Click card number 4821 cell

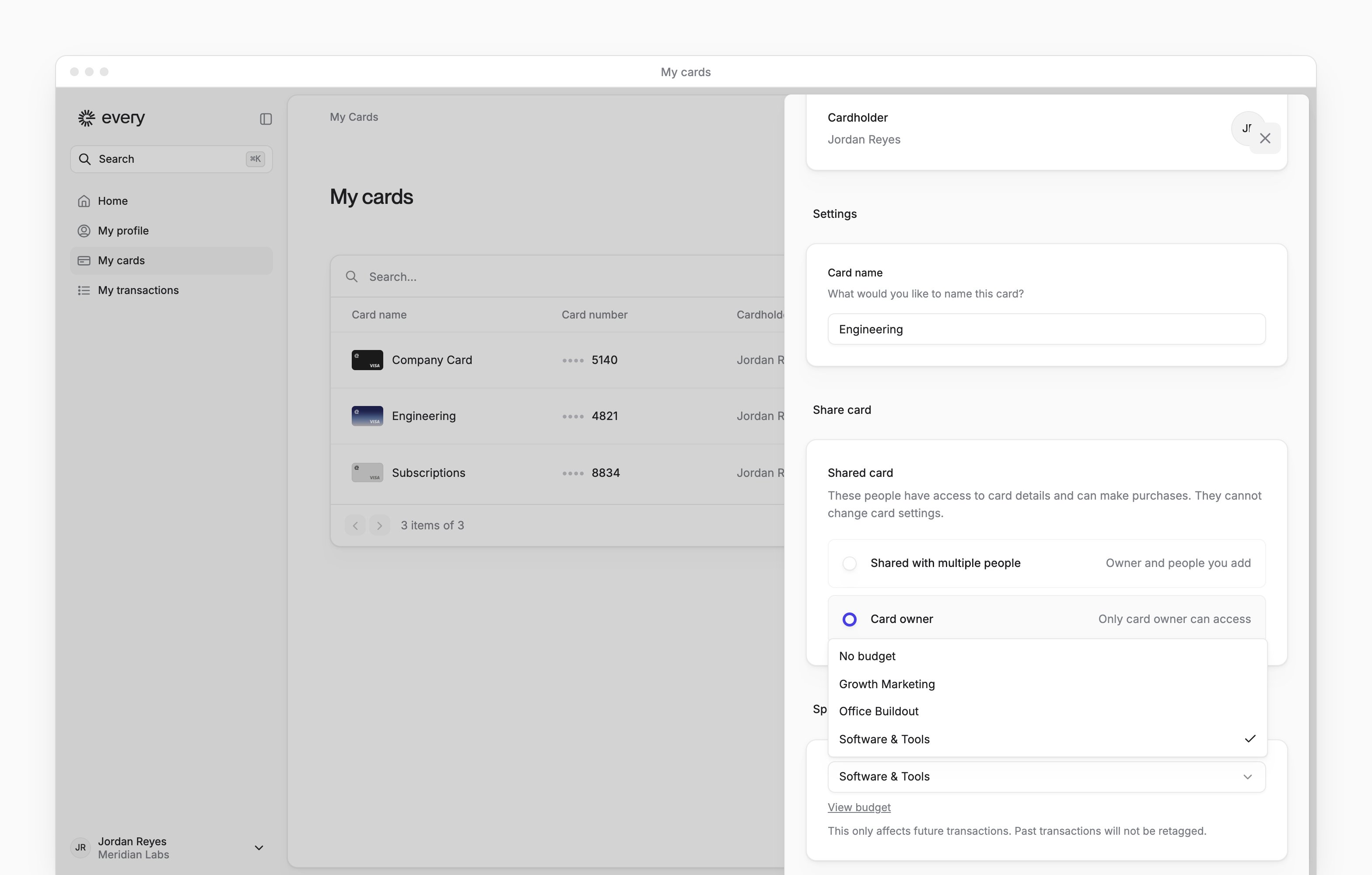[x=590, y=416]
